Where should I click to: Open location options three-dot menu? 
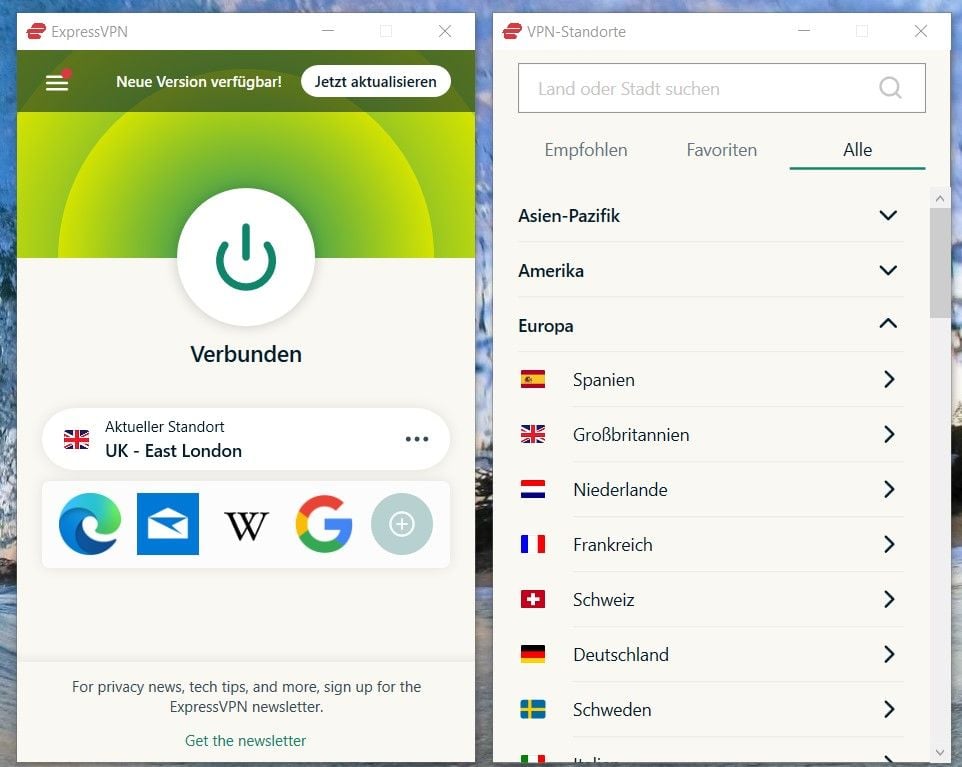click(x=417, y=439)
